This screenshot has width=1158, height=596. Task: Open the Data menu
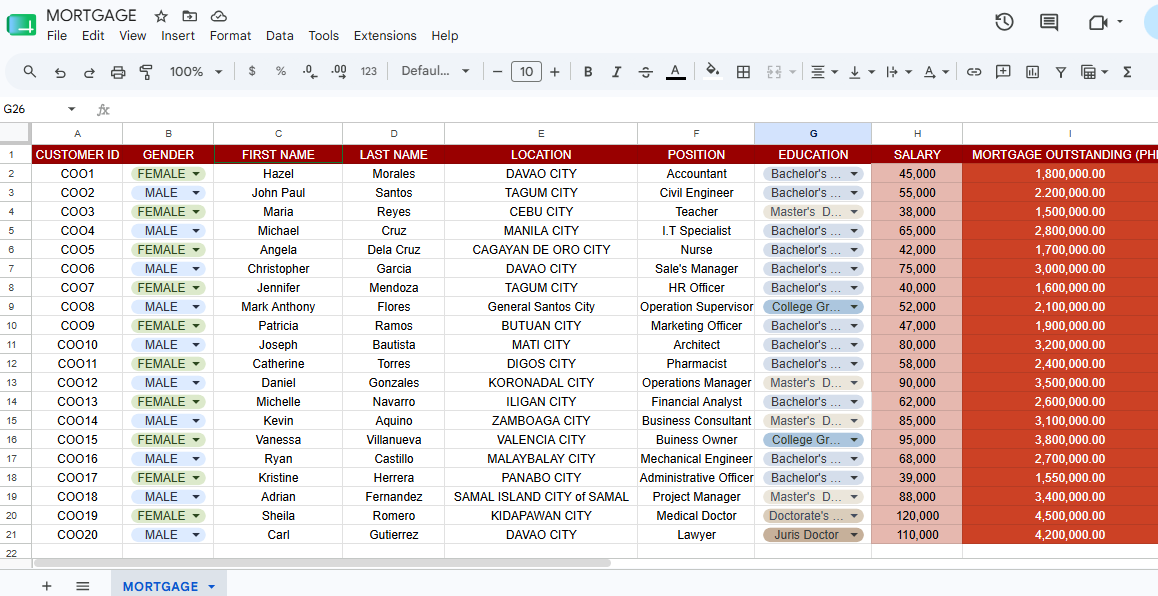pyautogui.click(x=280, y=35)
